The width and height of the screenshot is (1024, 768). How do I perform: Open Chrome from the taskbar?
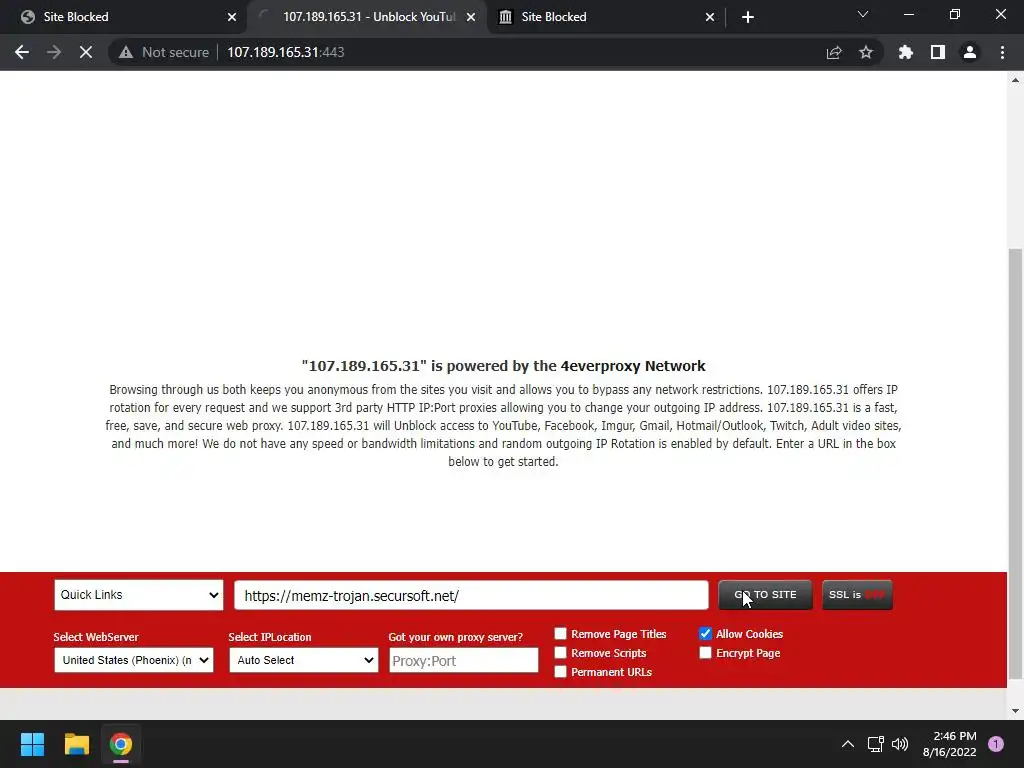121,744
